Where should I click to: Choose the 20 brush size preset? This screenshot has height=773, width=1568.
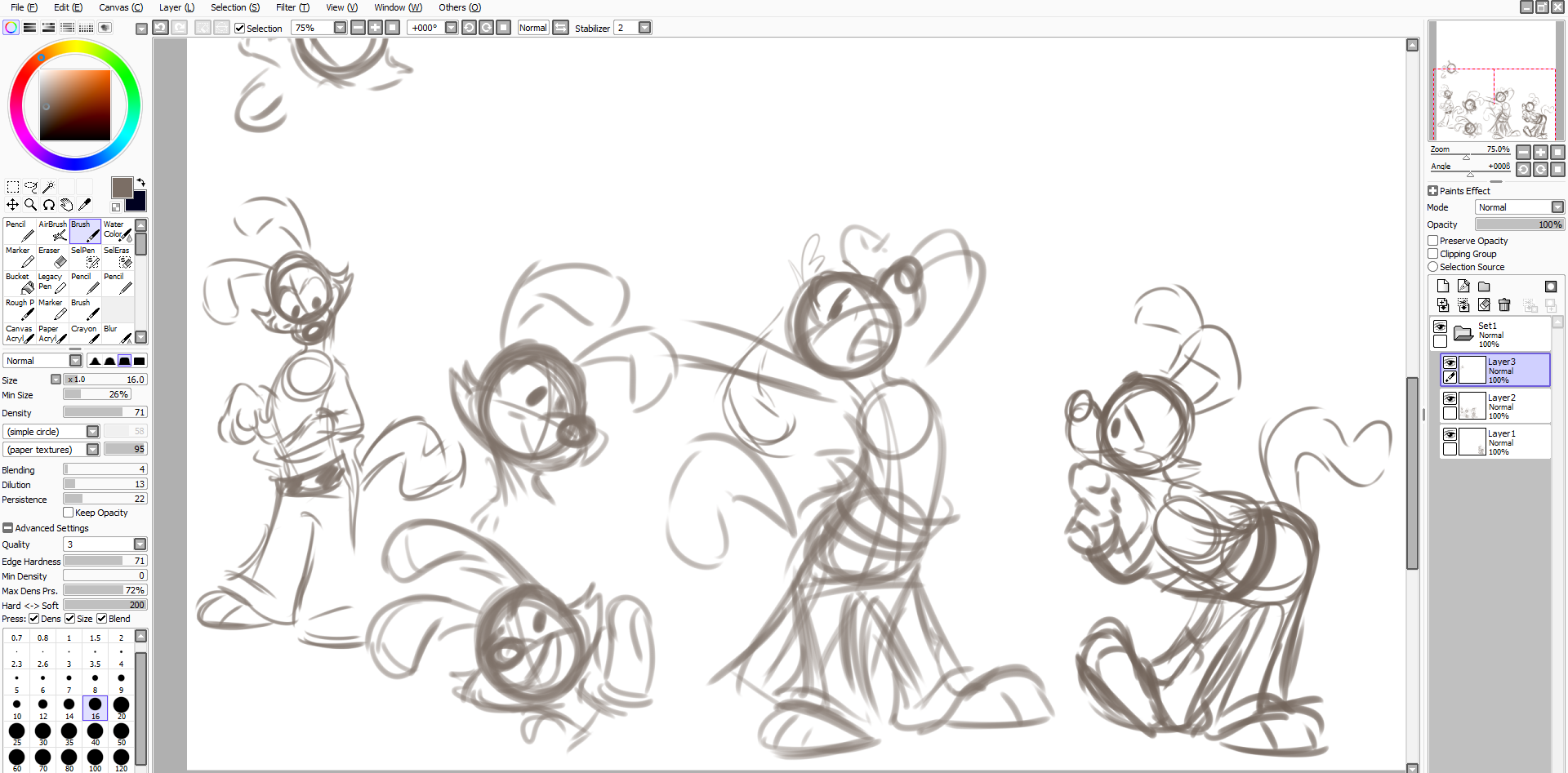[121, 708]
